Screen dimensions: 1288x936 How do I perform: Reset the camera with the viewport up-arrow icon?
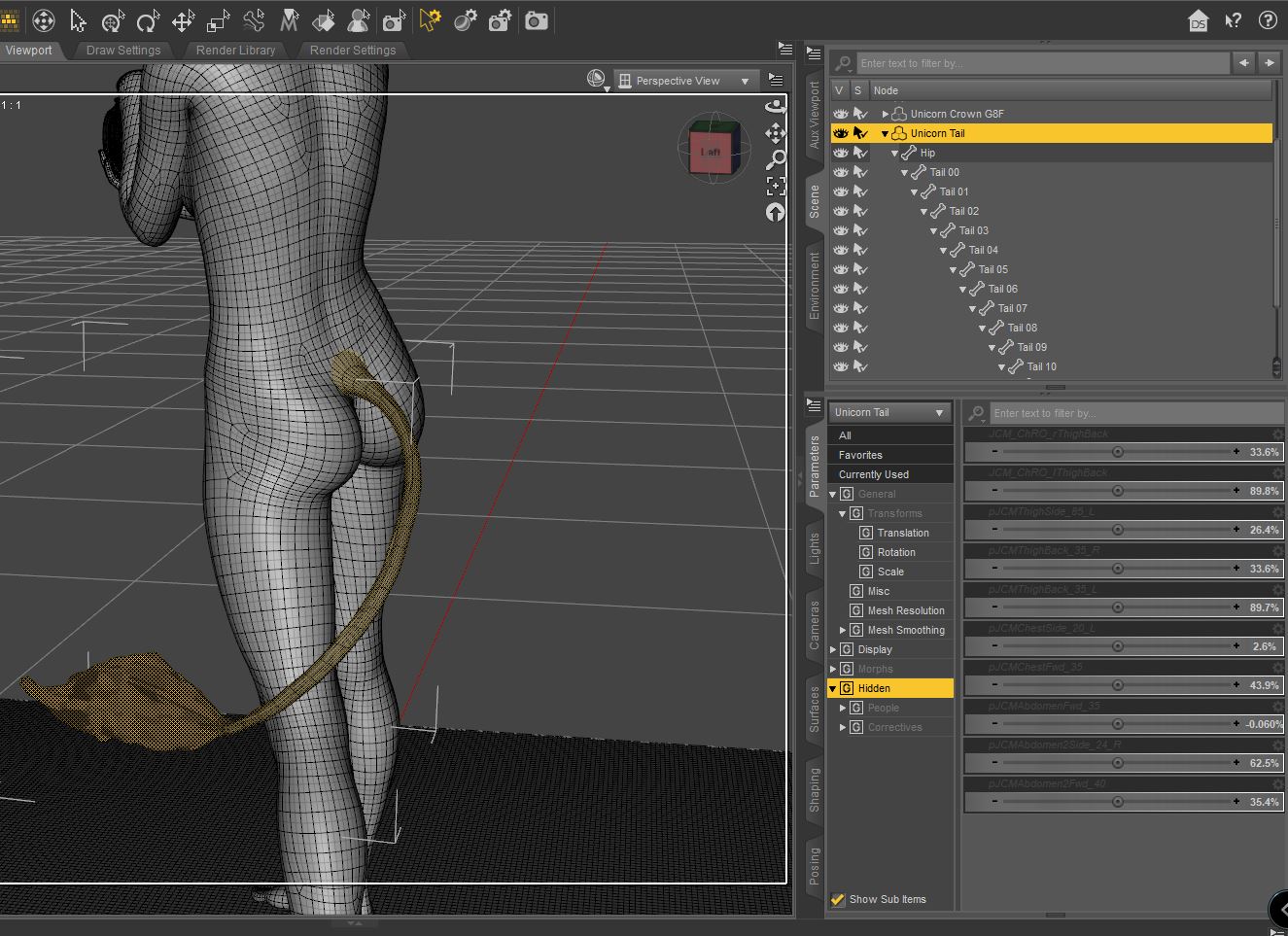775,212
